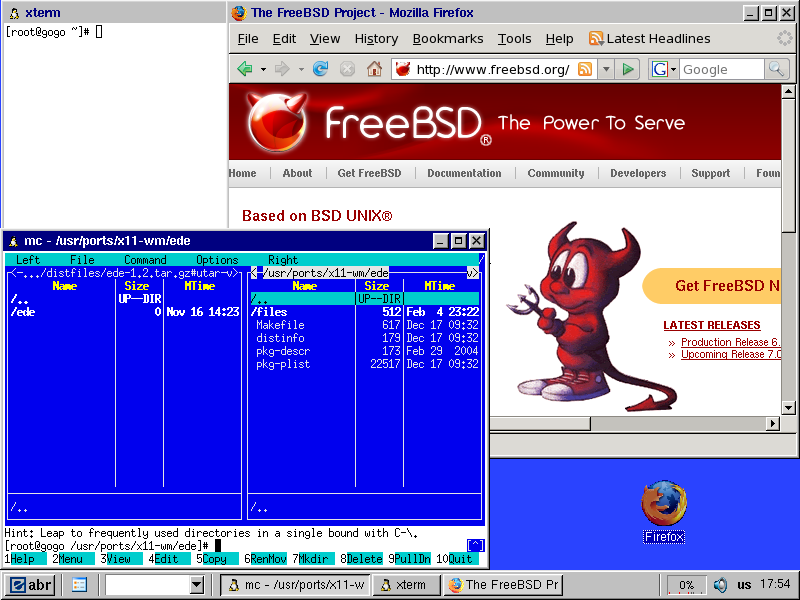Click the abr start menu button
Viewport: 800px width, 600px height.
point(32,585)
